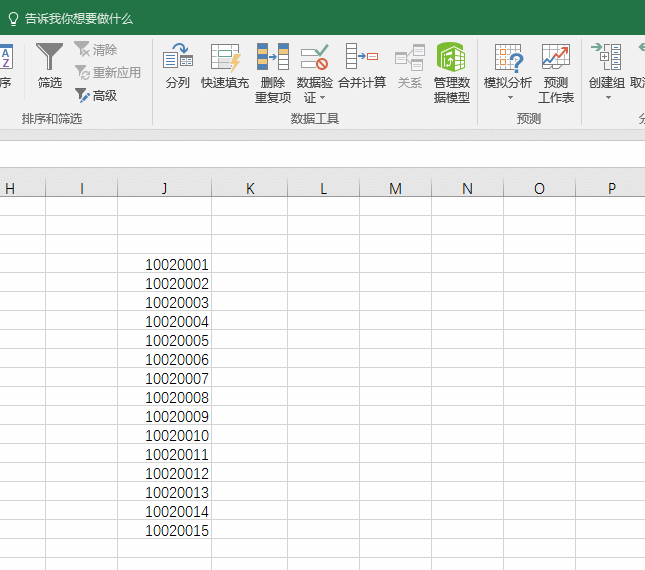The height and width of the screenshot is (570, 645).
Task: Click the Data Validation (数据验证) icon
Action: coord(315,58)
